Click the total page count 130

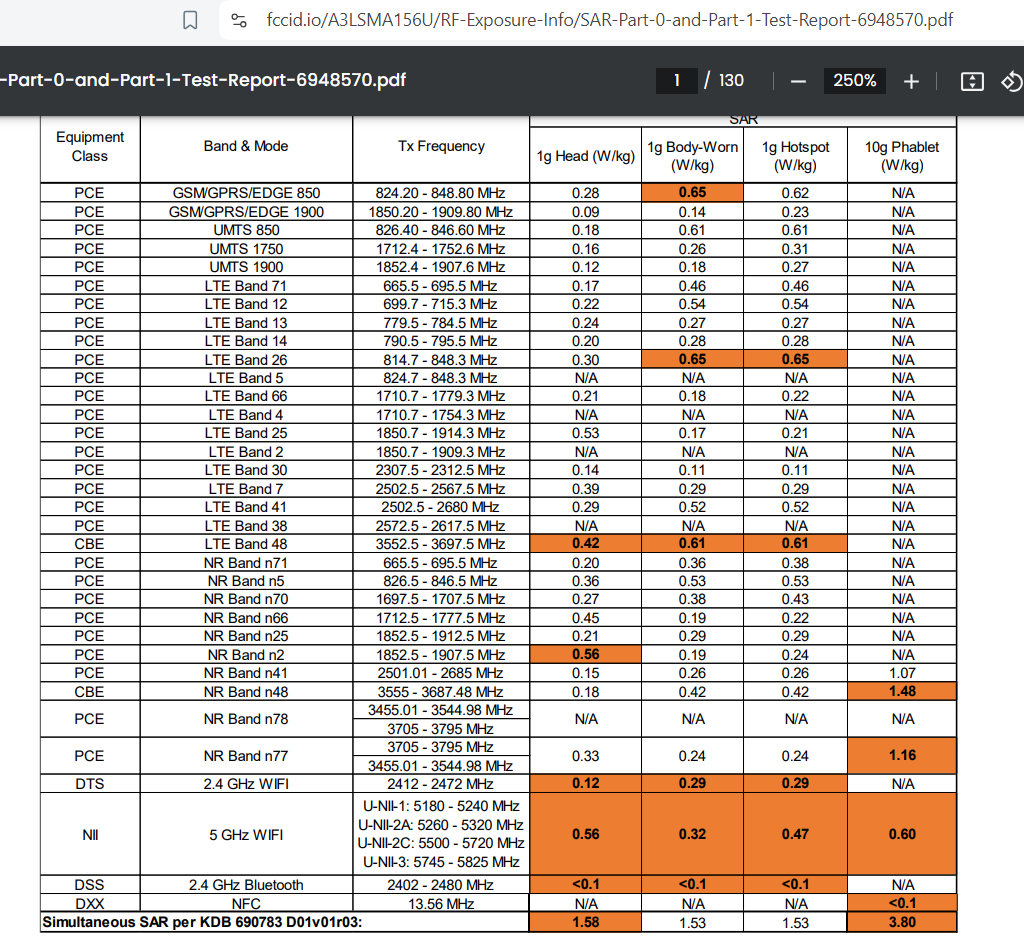[x=731, y=81]
